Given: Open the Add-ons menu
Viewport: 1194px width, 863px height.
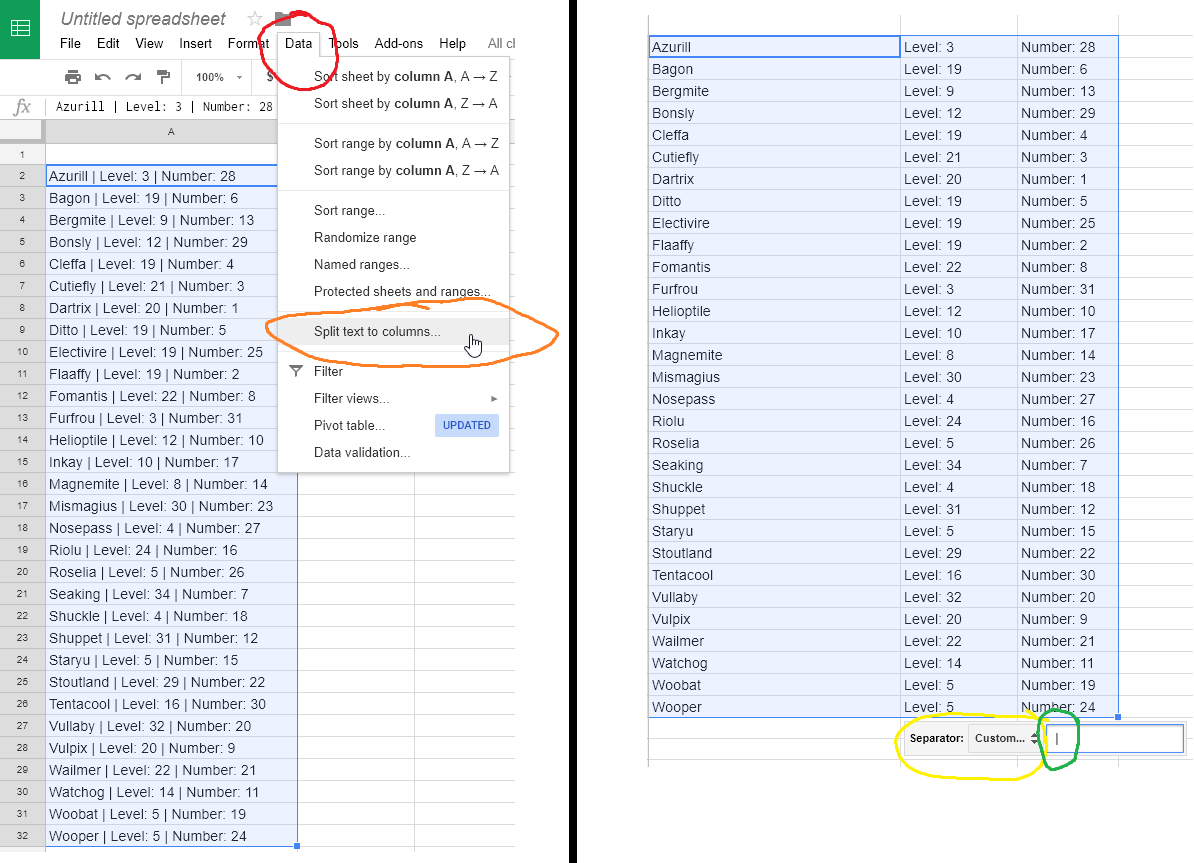Looking at the screenshot, I should [x=398, y=43].
